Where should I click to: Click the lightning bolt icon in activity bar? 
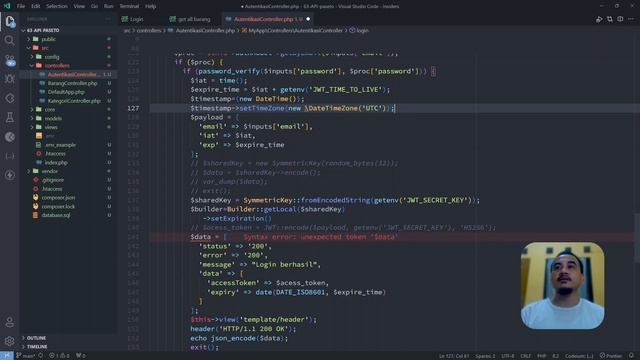[10, 175]
